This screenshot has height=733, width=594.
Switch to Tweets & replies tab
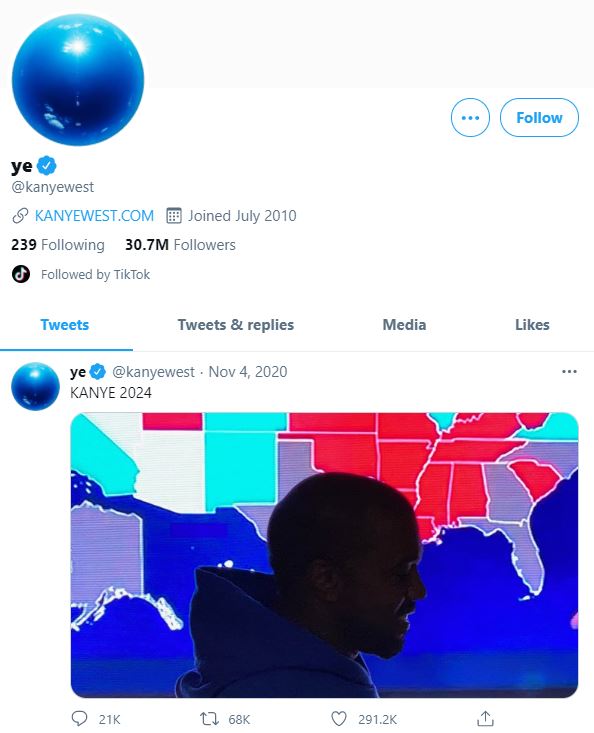pos(236,325)
